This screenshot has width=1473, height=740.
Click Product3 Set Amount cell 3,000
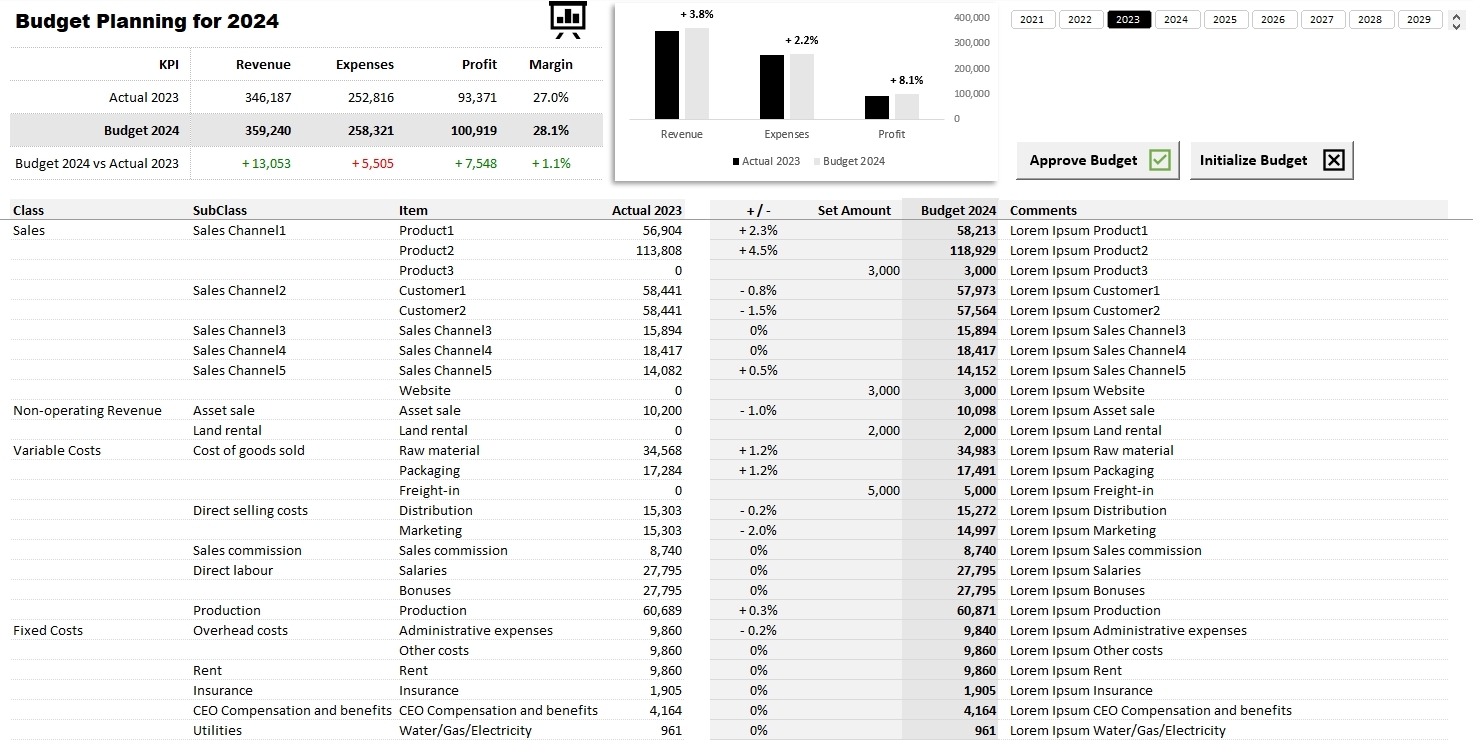point(855,270)
